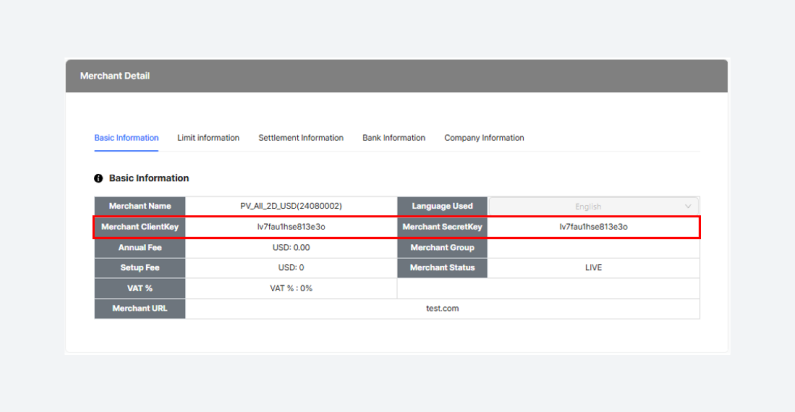Click the Annual Fee USD: 0.00 value
This screenshot has width=795, height=412.
[291, 247]
